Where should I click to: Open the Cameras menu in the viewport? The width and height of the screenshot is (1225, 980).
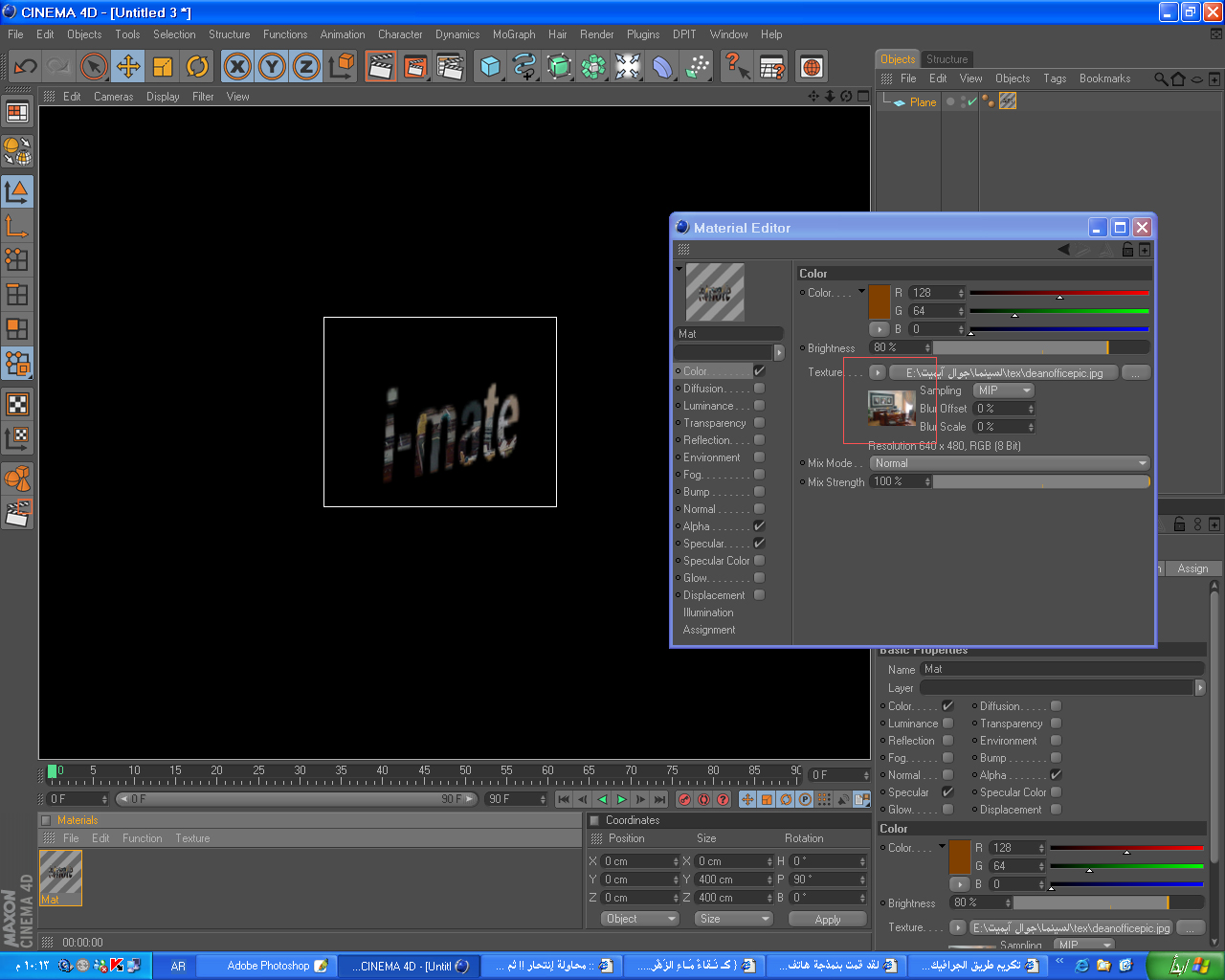pyautogui.click(x=113, y=97)
